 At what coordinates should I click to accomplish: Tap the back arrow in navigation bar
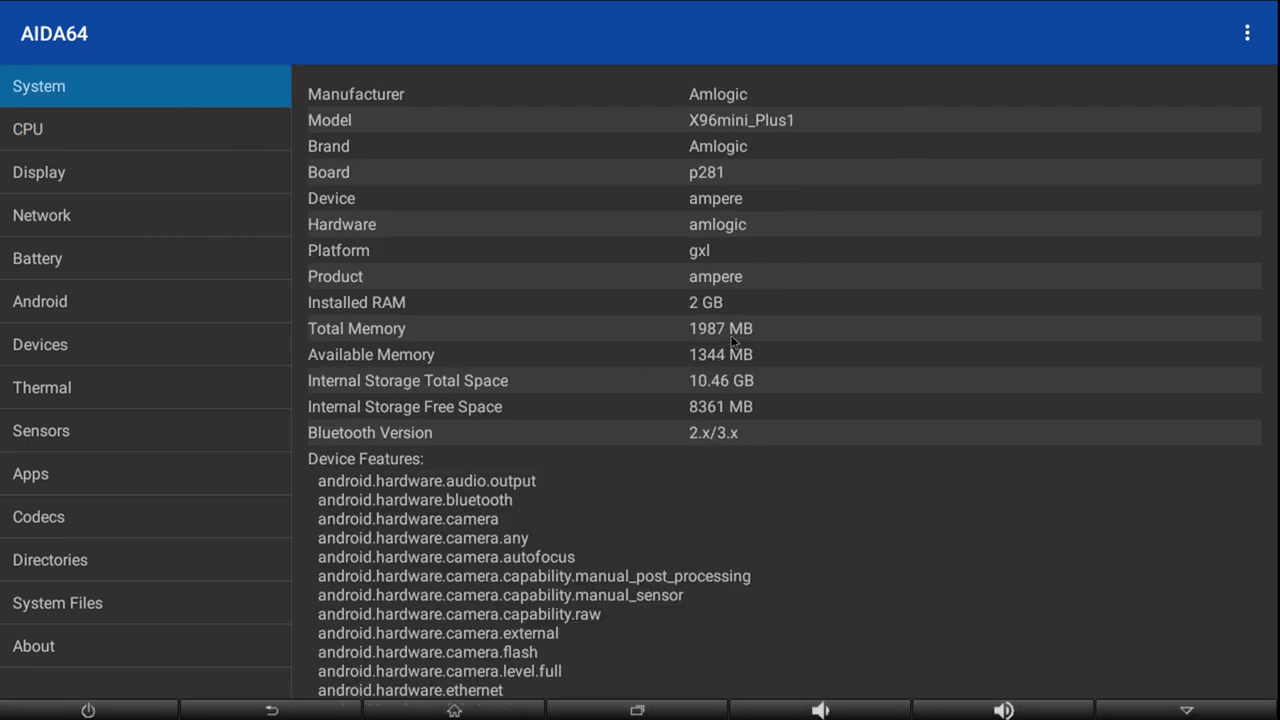[271, 710]
